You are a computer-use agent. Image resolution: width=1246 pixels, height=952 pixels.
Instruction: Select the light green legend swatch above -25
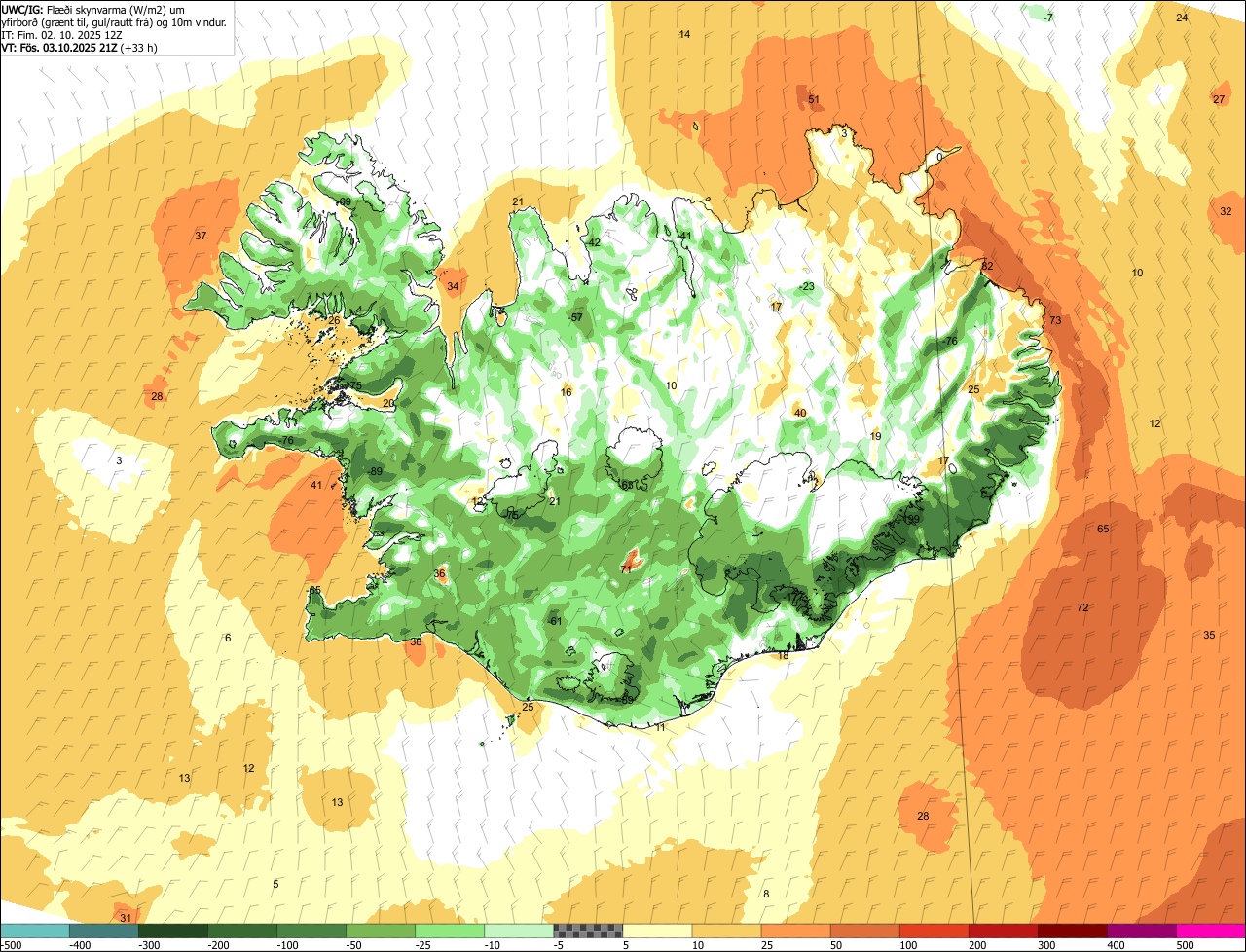click(450, 931)
